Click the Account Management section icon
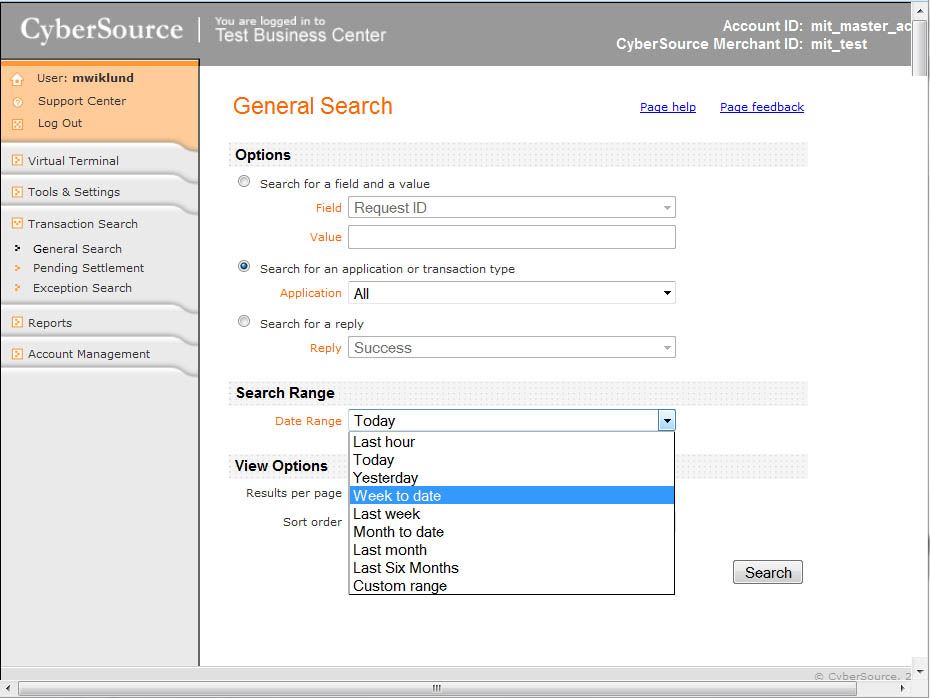 click(17, 354)
